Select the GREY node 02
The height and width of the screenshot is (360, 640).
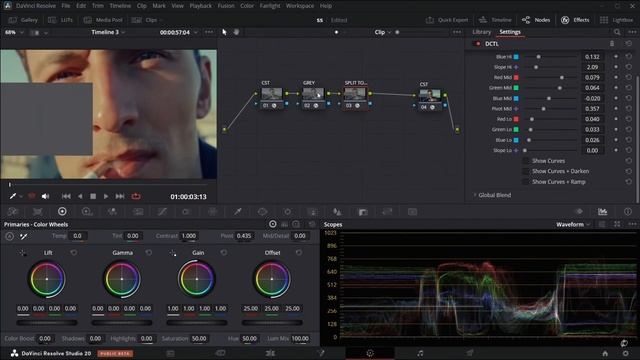[x=313, y=98]
